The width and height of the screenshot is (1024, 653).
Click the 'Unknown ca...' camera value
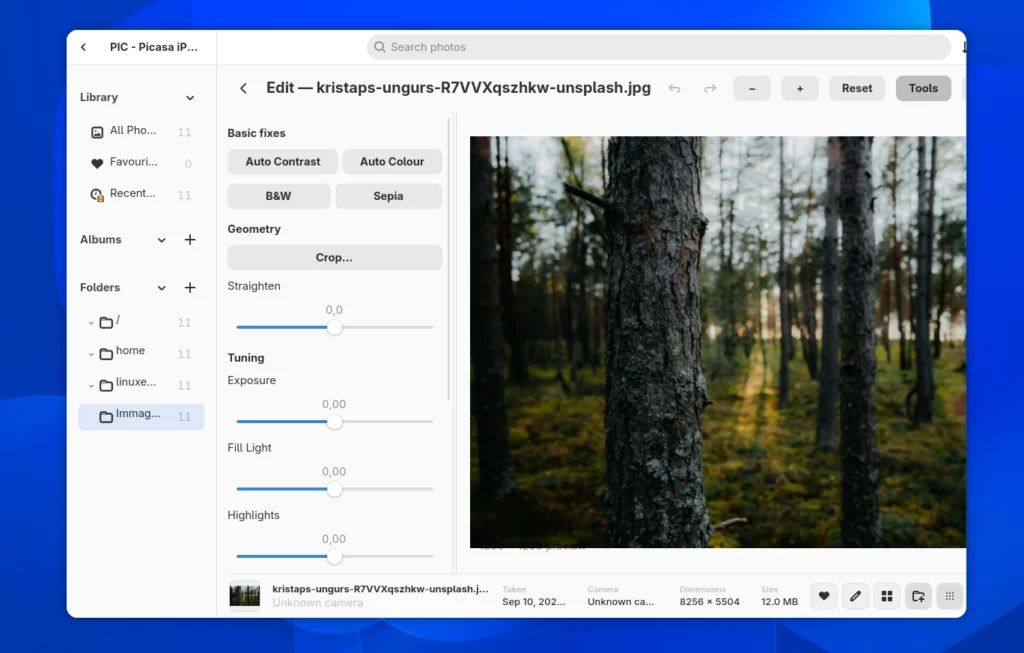pyautogui.click(x=620, y=601)
